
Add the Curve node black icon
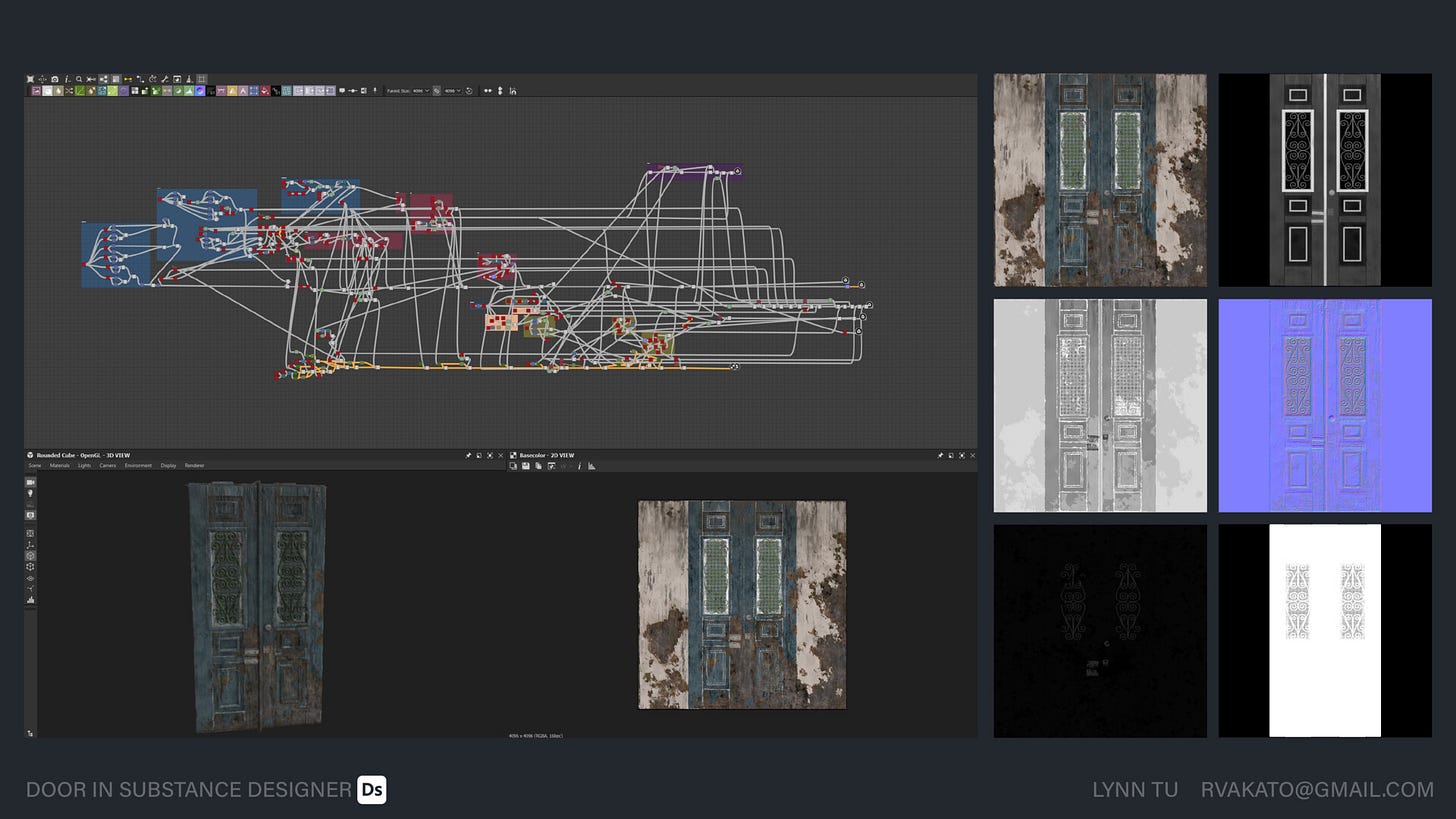(276, 91)
